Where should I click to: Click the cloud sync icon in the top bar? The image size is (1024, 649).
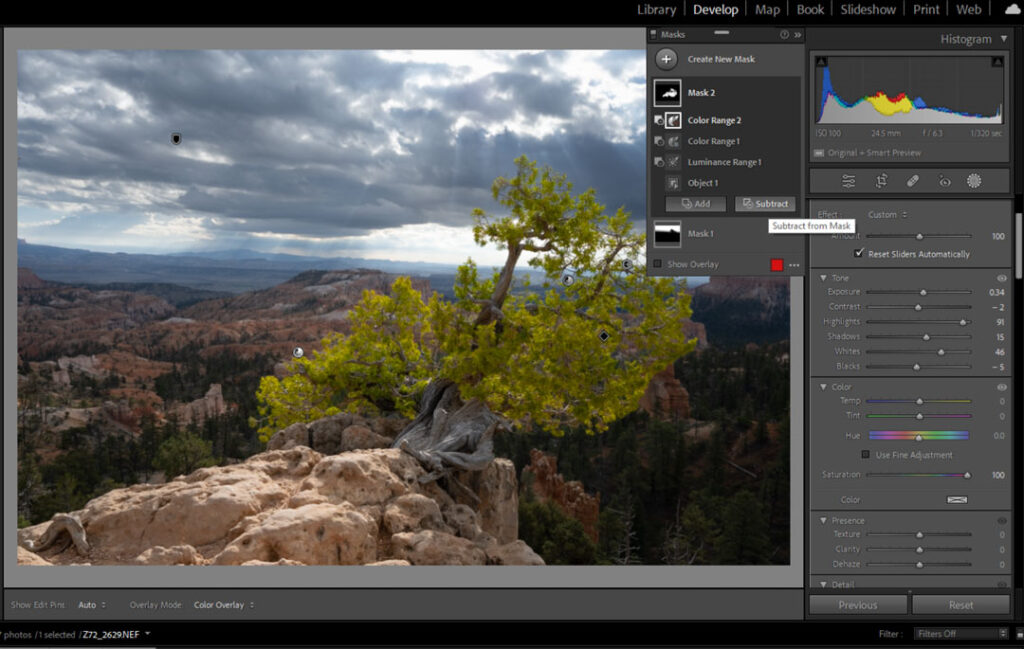tap(1013, 9)
